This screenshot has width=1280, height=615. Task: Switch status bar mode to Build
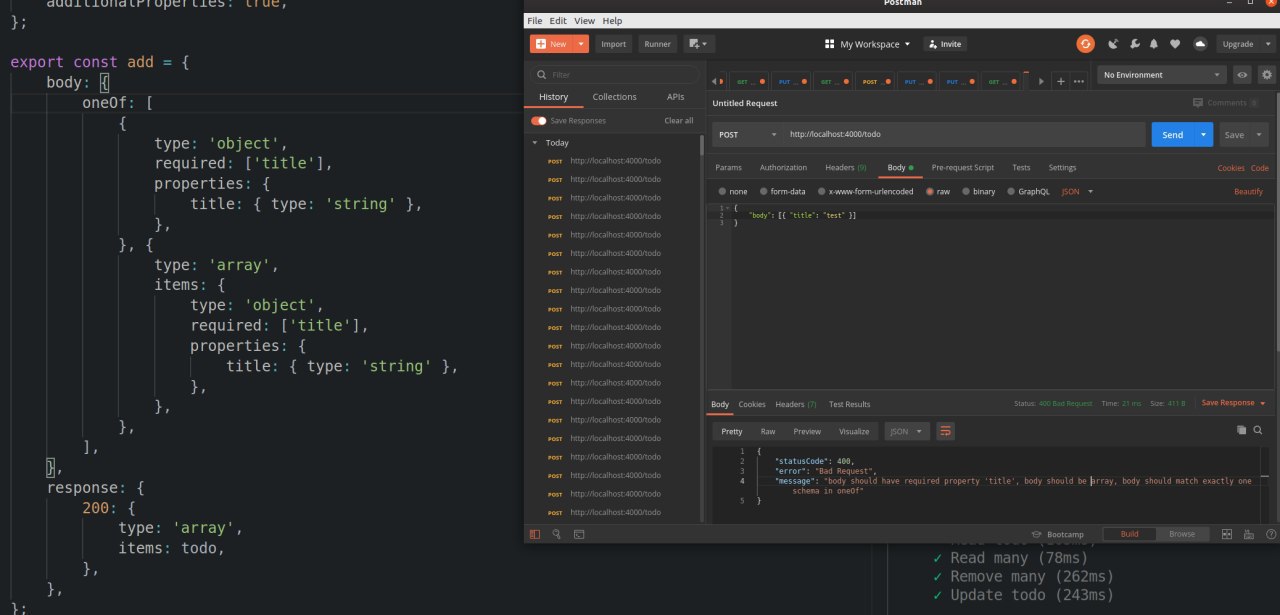tap(1129, 534)
